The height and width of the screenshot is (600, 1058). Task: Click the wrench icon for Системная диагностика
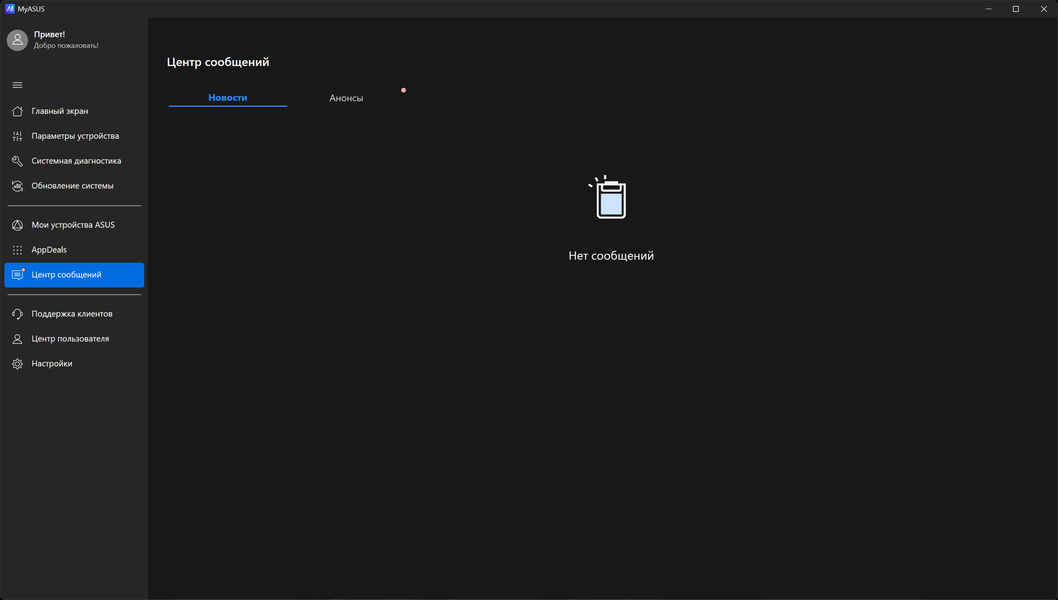(x=18, y=161)
